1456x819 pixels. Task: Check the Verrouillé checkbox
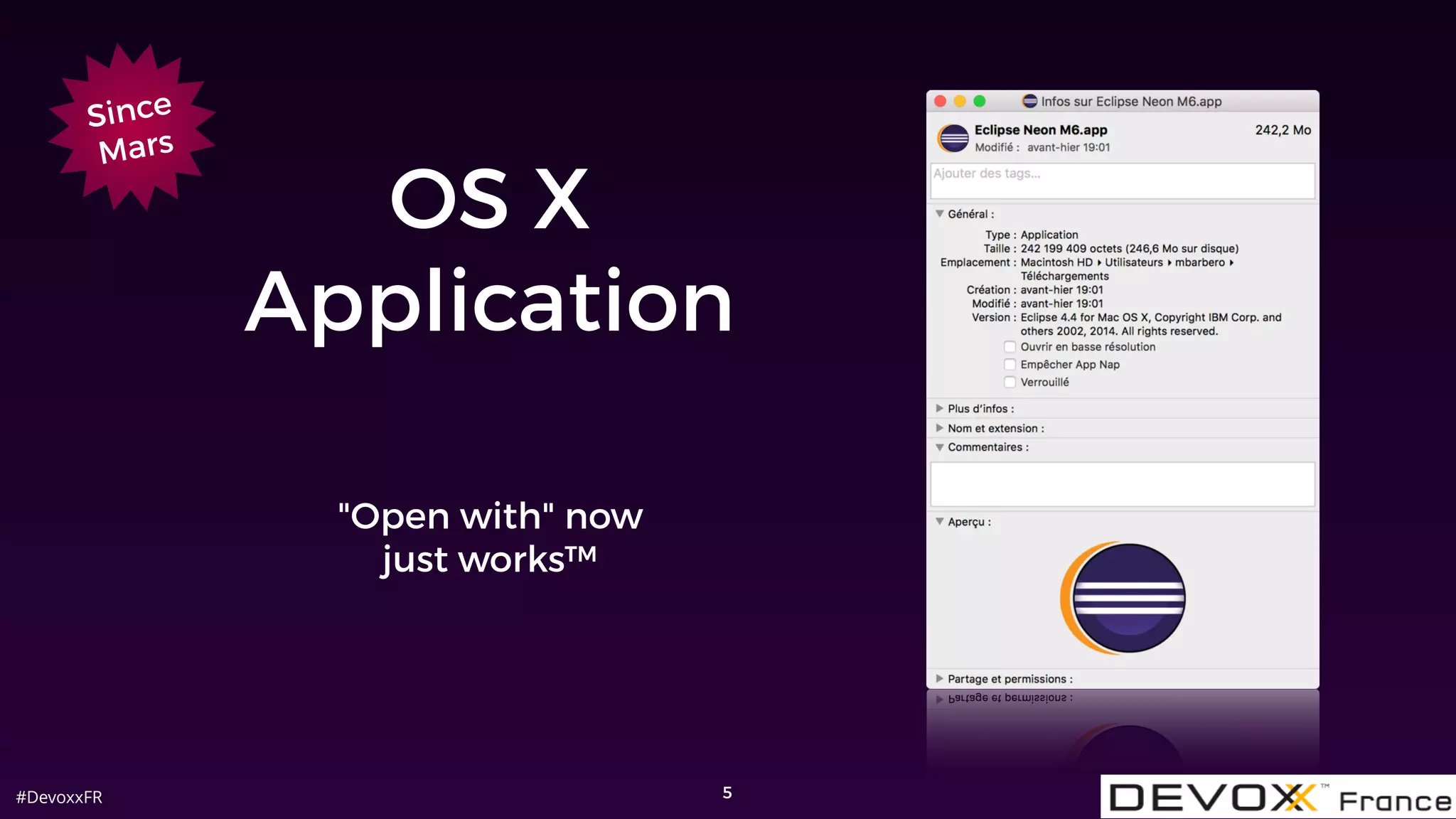1010,382
